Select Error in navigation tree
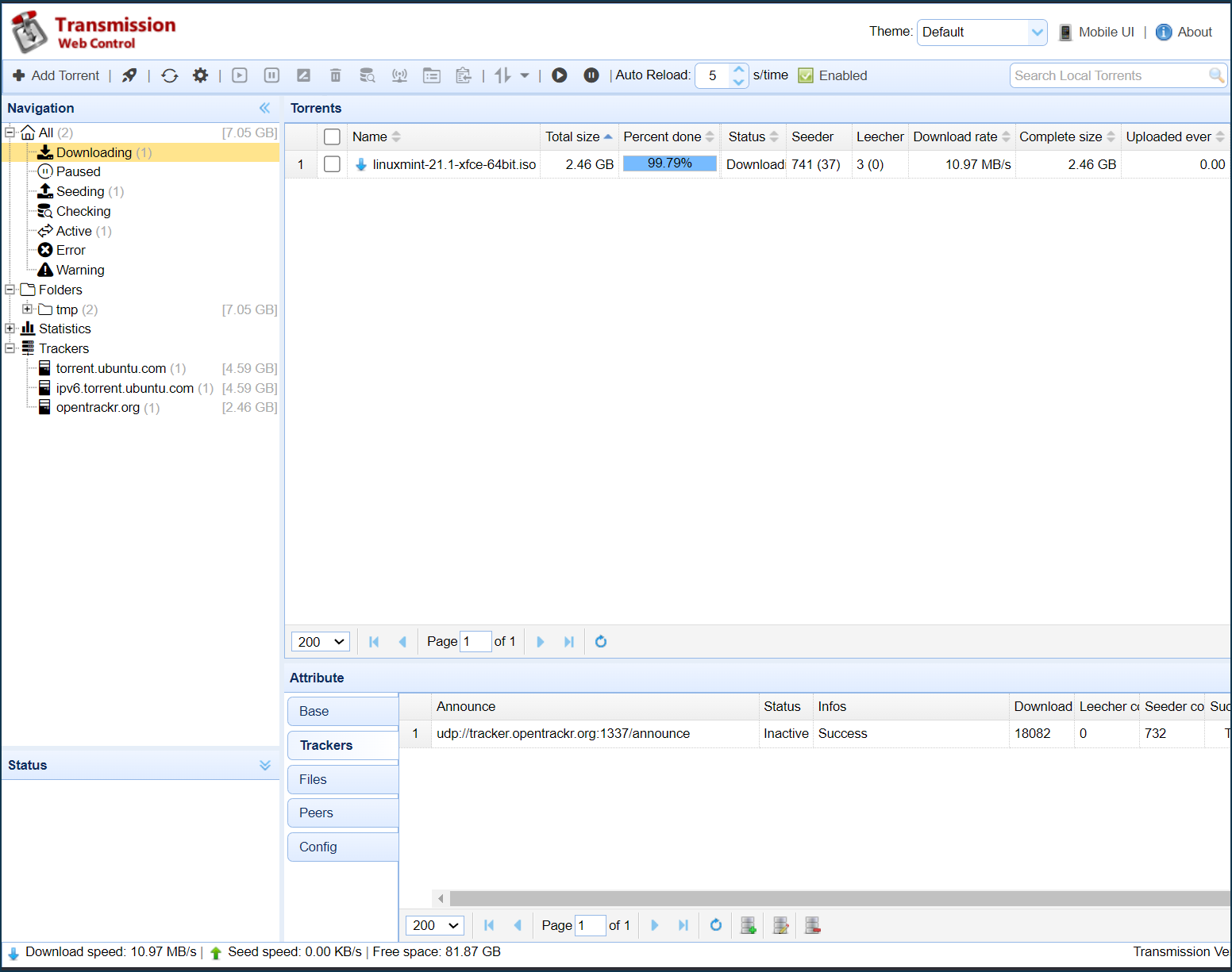The width and height of the screenshot is (1232, 972). [x=61, y=250]
